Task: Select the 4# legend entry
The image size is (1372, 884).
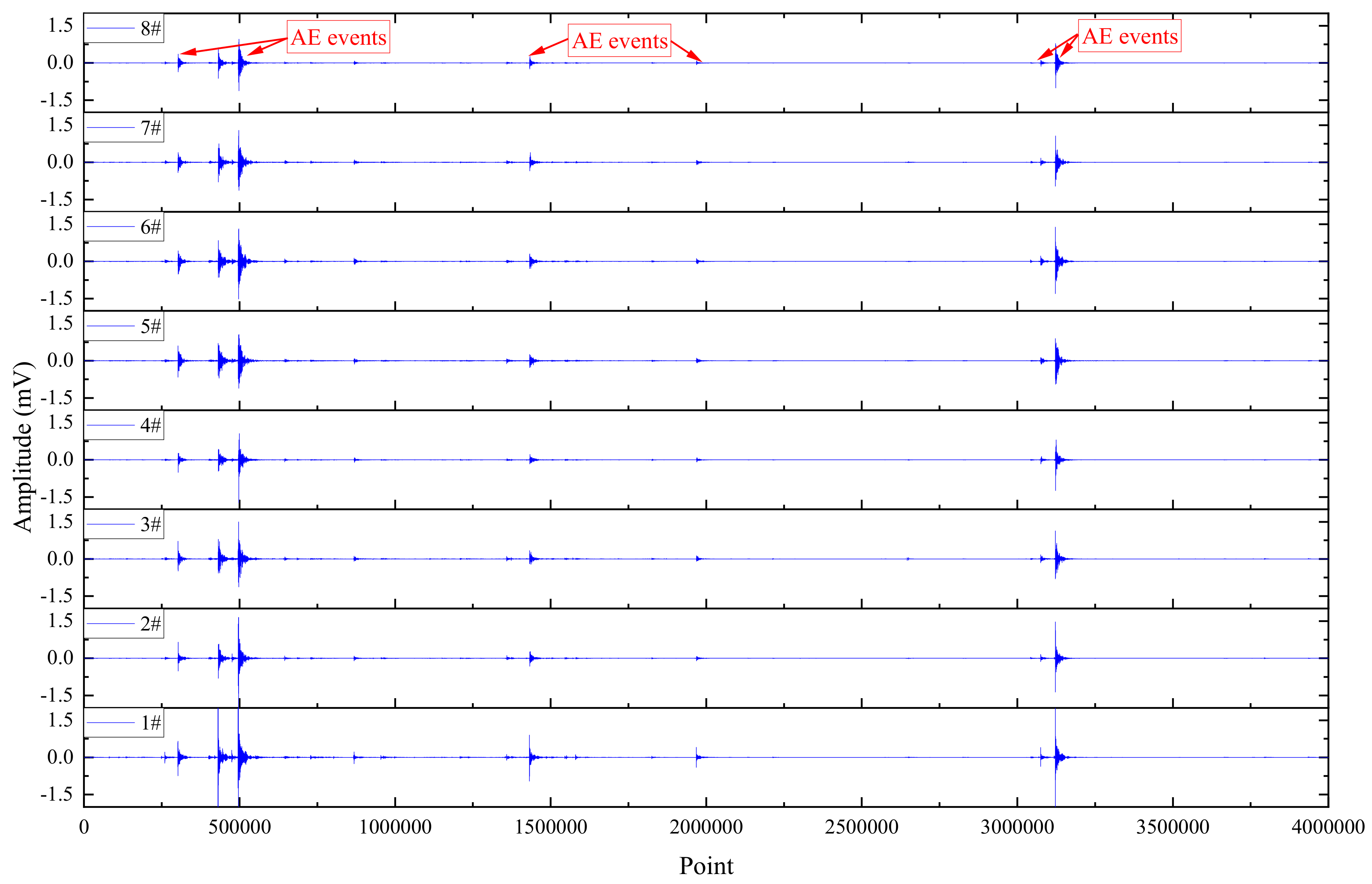Action: click(124, 425)
